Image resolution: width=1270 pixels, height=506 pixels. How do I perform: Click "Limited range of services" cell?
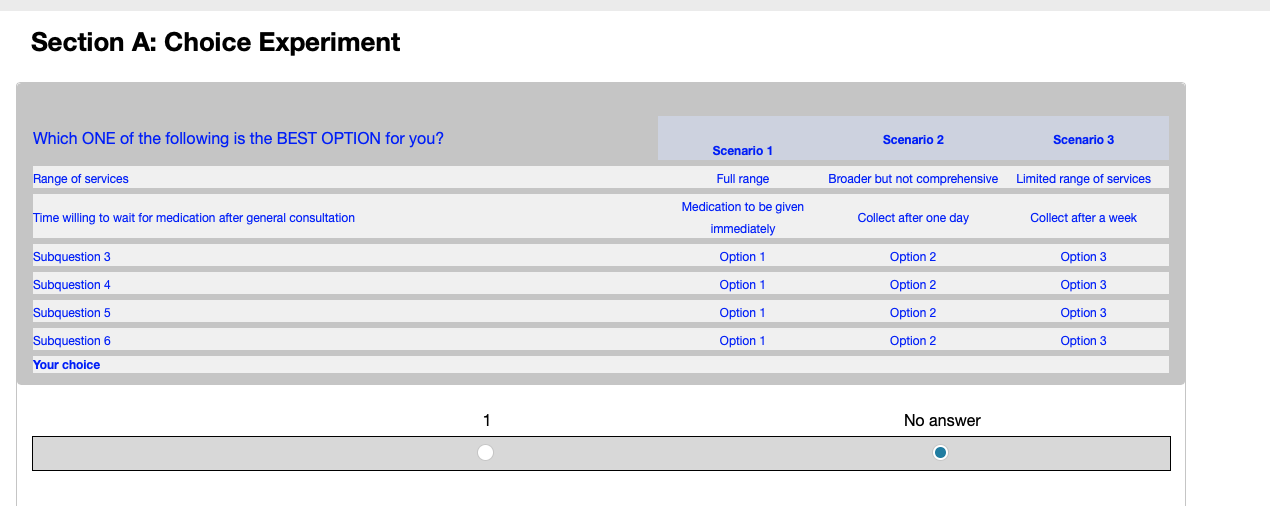click(x=1083, y=179)
